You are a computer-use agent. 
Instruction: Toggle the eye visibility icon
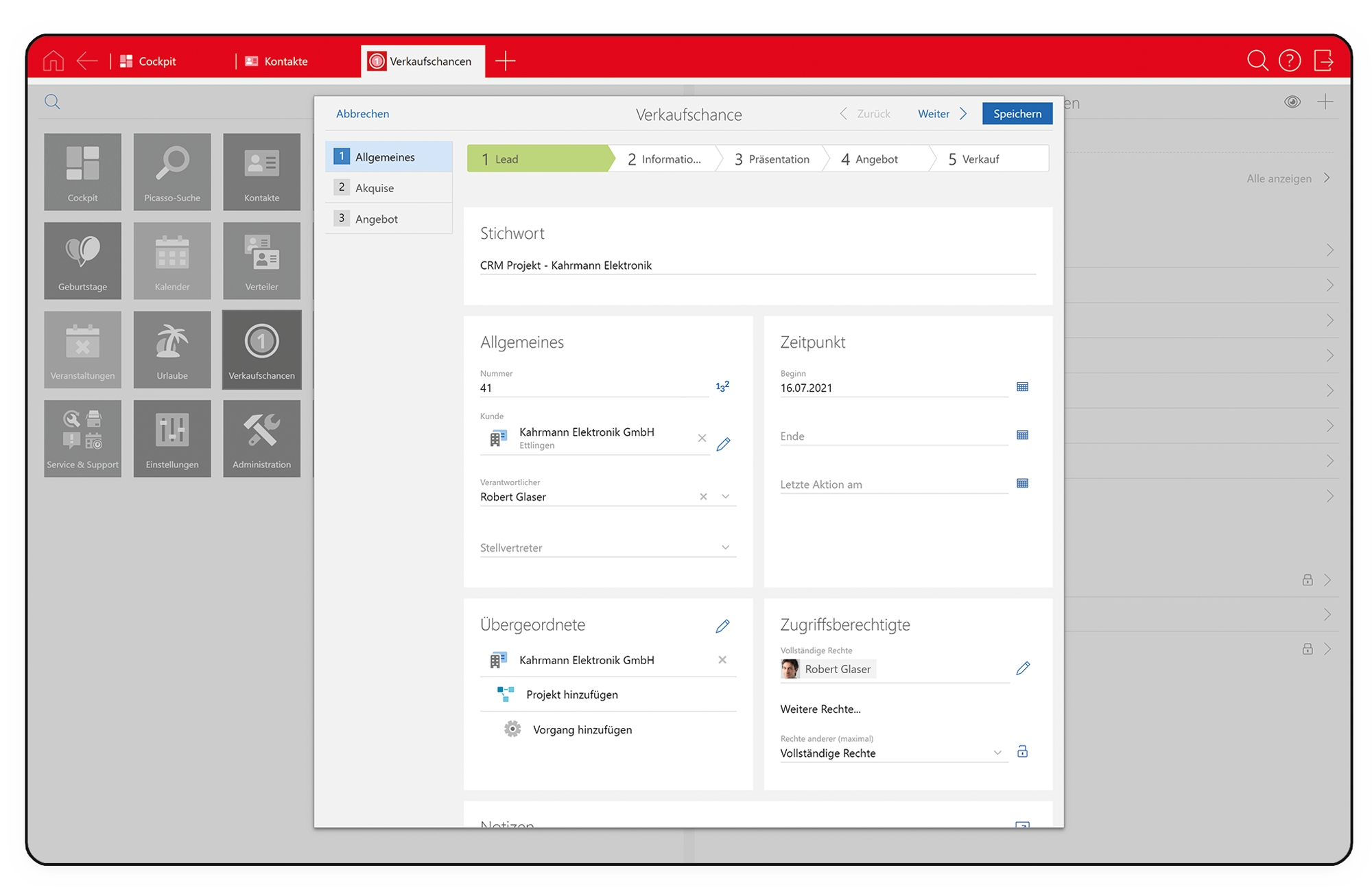(x=1292, y=102)
